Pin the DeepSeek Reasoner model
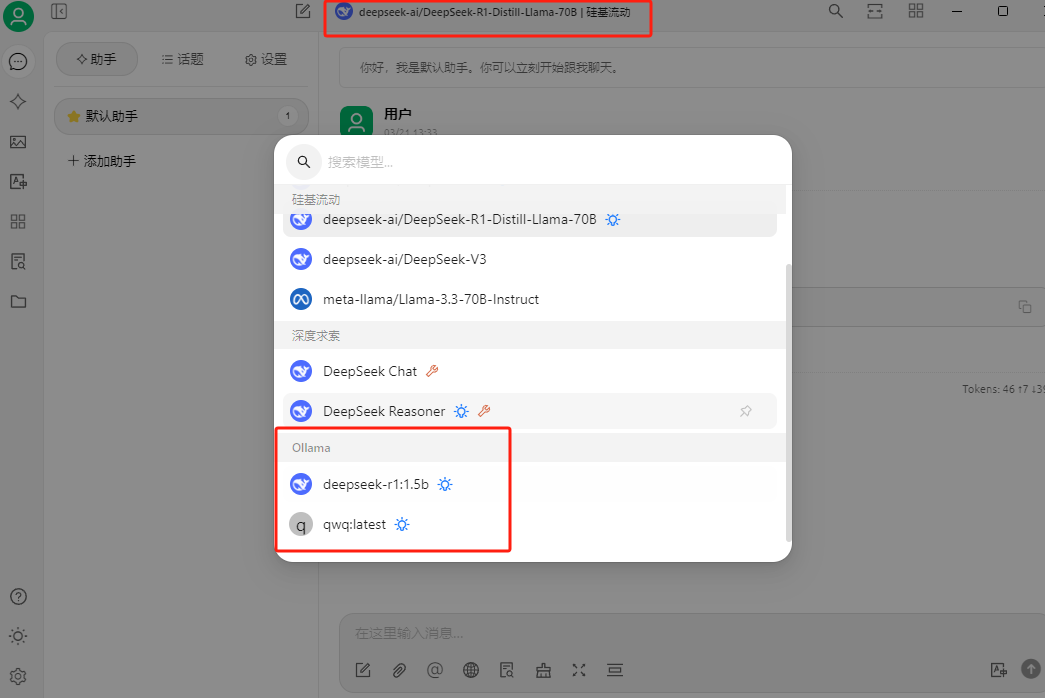 click(x=746, y=411)
